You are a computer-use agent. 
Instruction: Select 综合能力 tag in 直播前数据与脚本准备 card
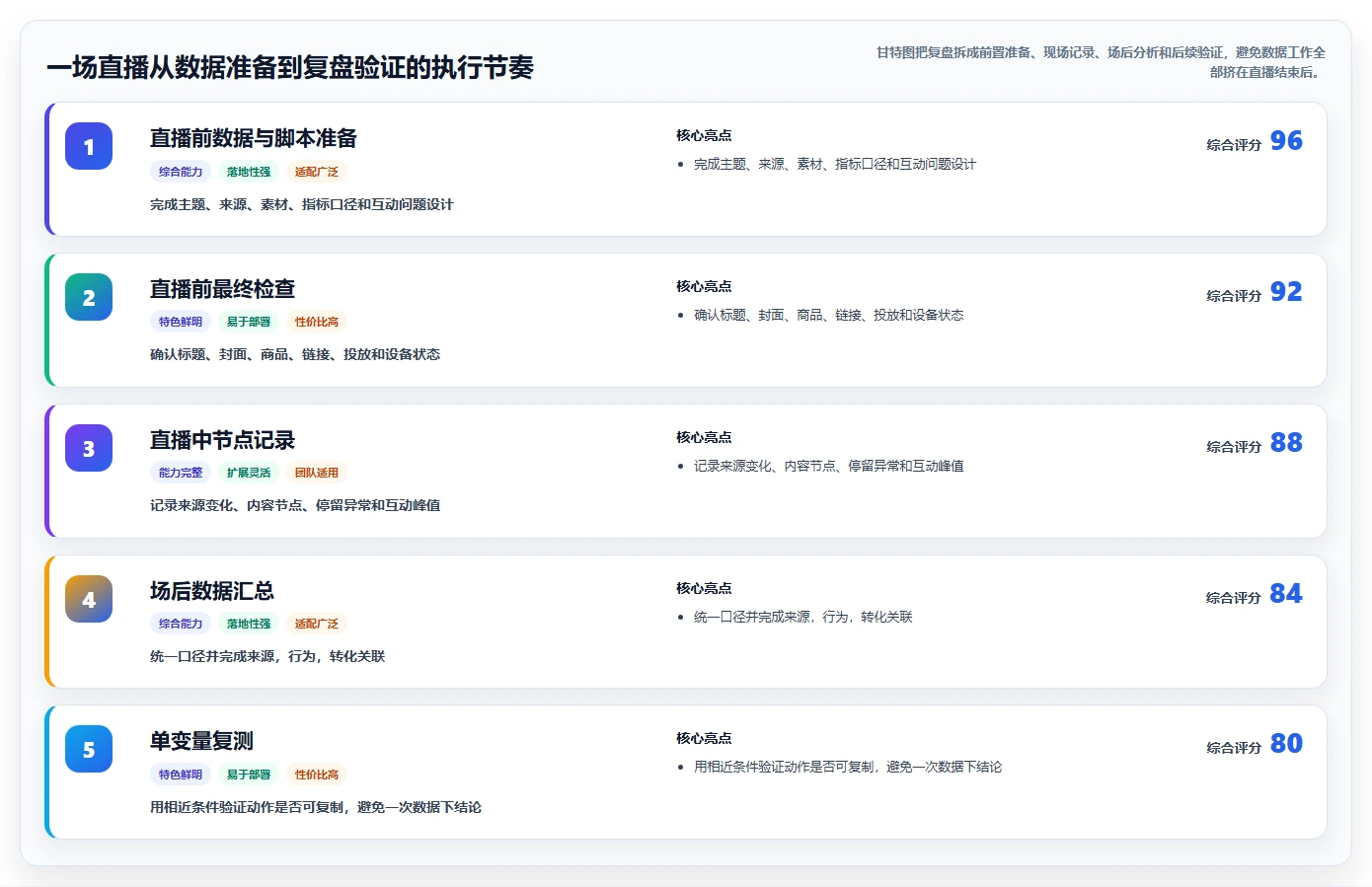pyautogui.click(x=181, y=172)
